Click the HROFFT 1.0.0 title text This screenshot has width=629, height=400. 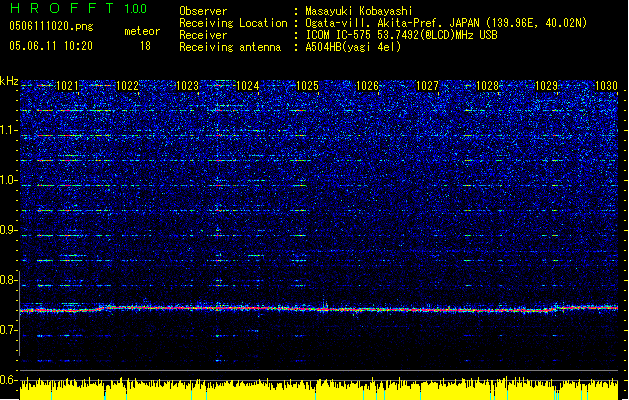[78, 8]
